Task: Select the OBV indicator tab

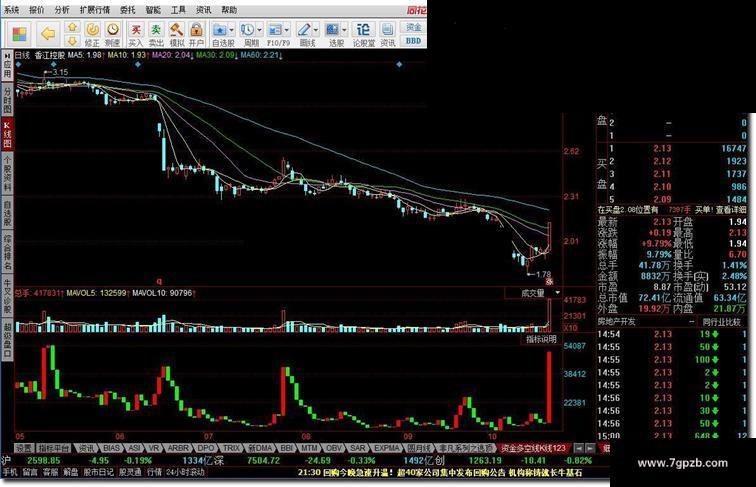Action: [x=334, y=448]
